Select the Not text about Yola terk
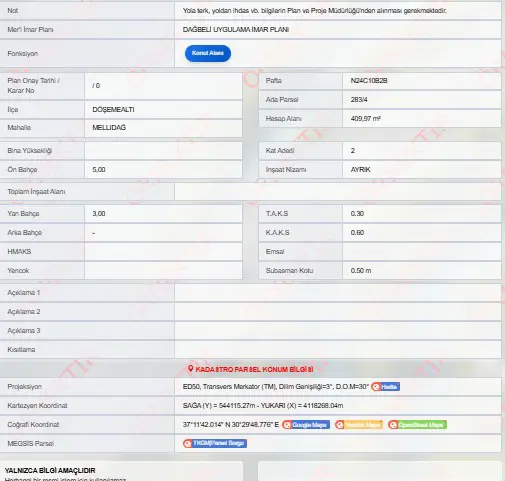505x481 pixels. tap(314, 11)
